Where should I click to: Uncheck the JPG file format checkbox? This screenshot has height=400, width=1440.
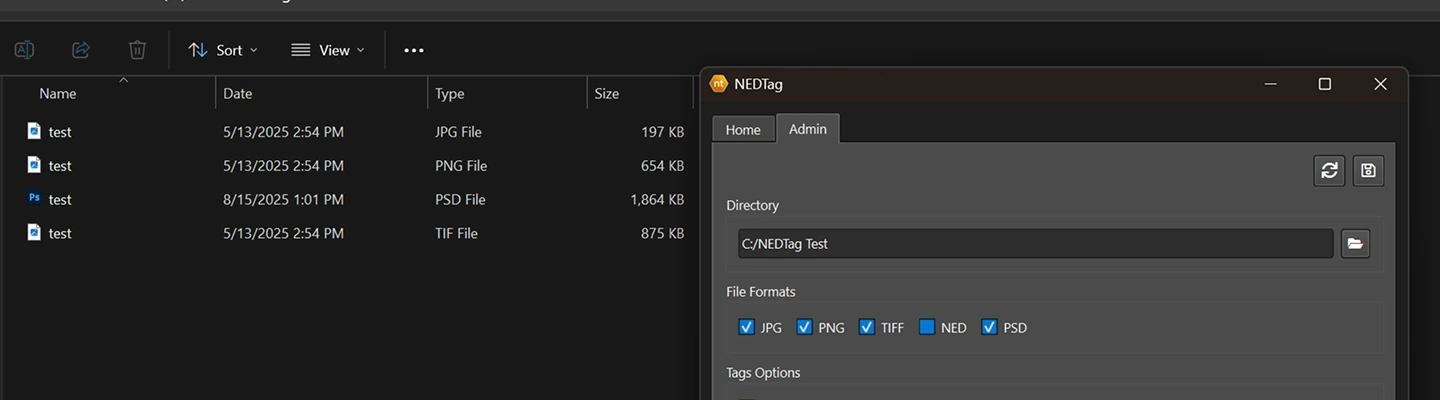pyautogui.click(x=746, y=327)
